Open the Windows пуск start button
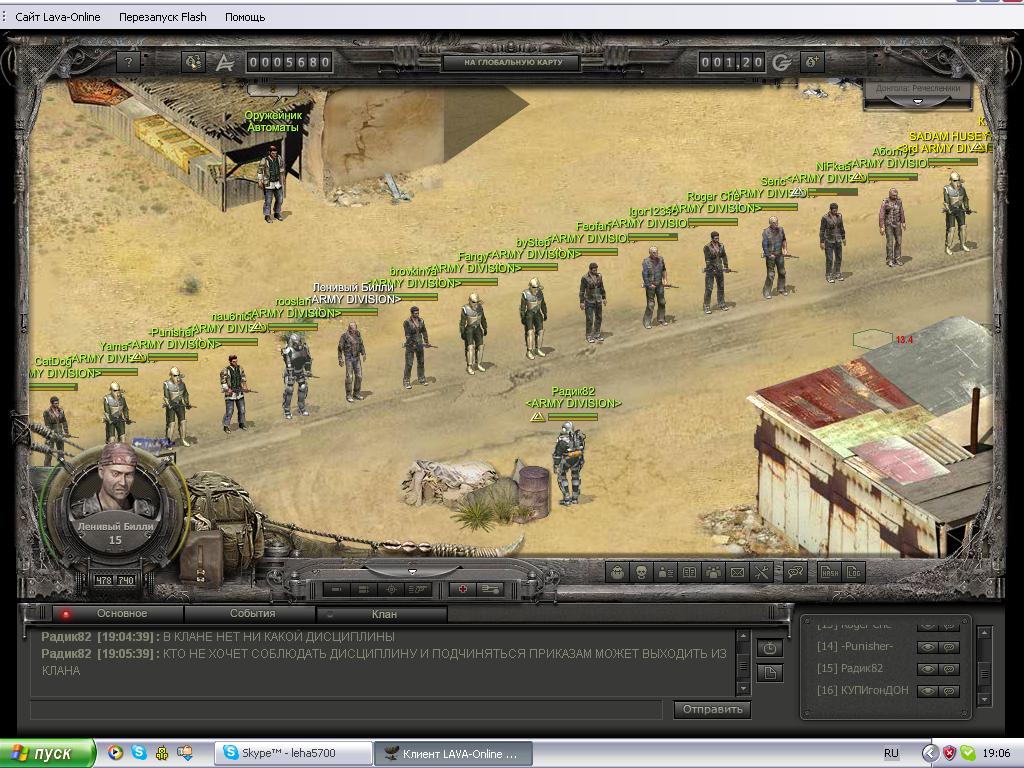 coord(47,754)
